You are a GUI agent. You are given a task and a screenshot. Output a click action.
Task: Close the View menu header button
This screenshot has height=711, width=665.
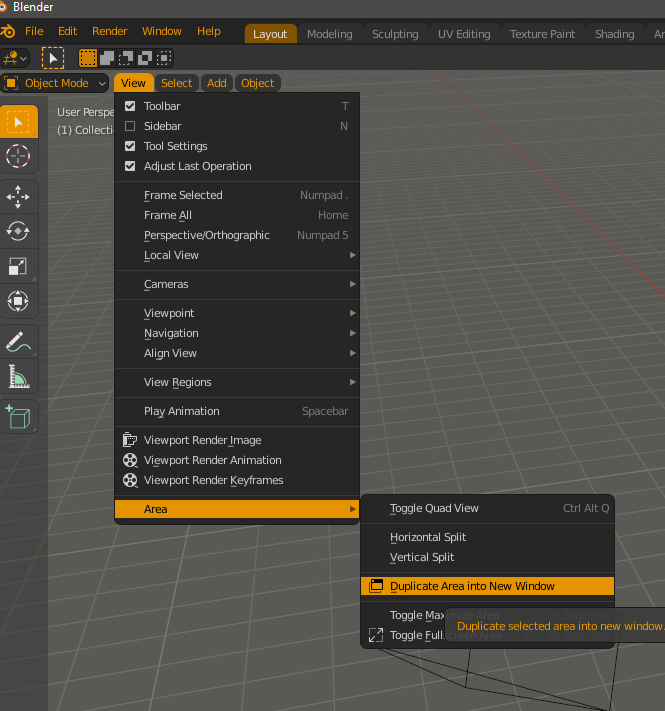click(x=133, y=83)
